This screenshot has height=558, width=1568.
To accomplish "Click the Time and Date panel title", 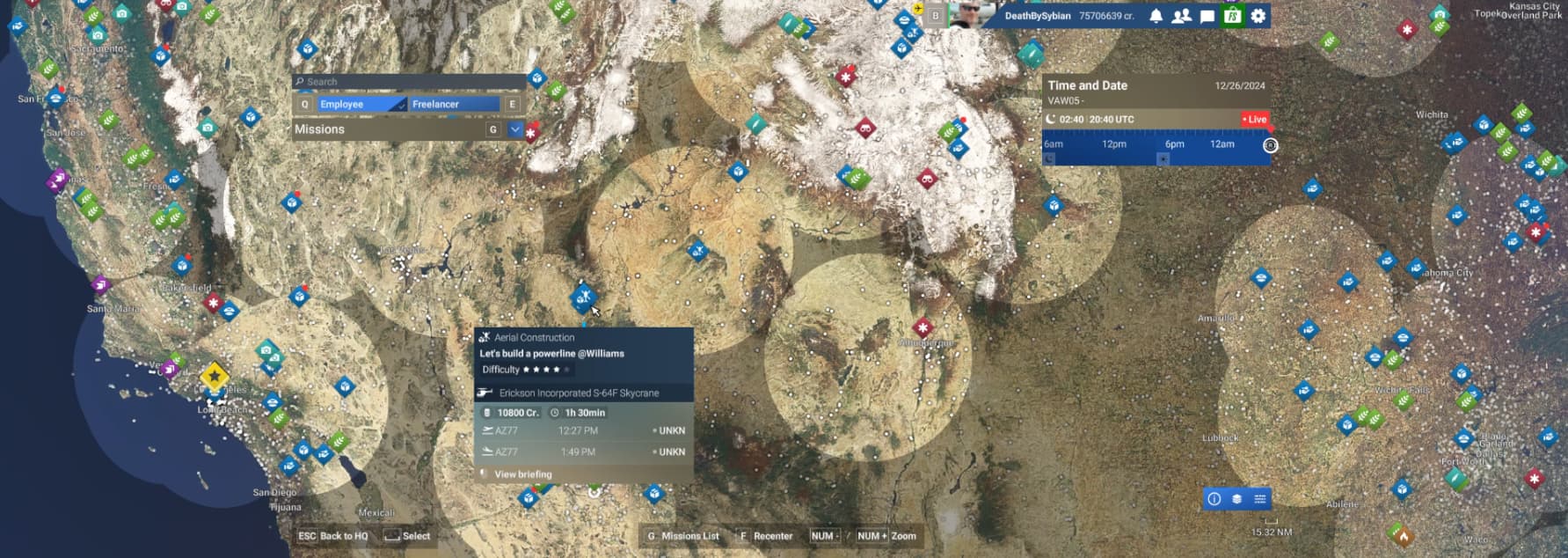I will coord(1087,85).
